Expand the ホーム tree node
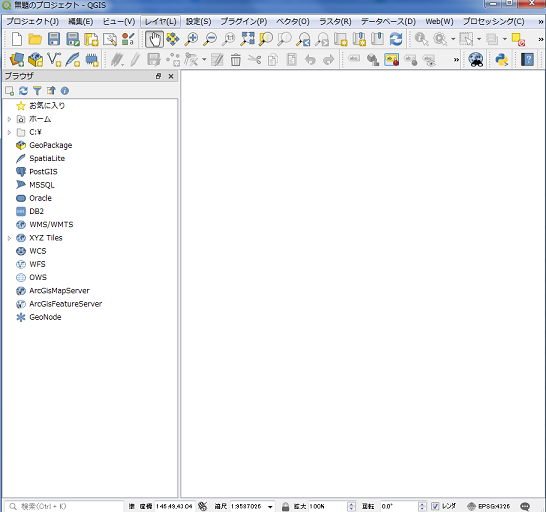Image resolution: width=546 pixels, height=512 pixels. tap(9, 119)
